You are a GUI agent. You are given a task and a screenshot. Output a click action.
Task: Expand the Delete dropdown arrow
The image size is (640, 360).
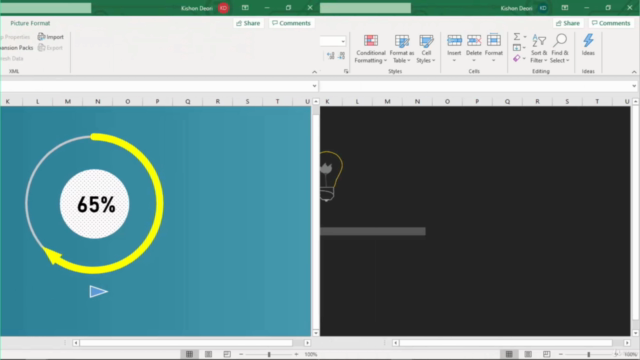[474, 60]
